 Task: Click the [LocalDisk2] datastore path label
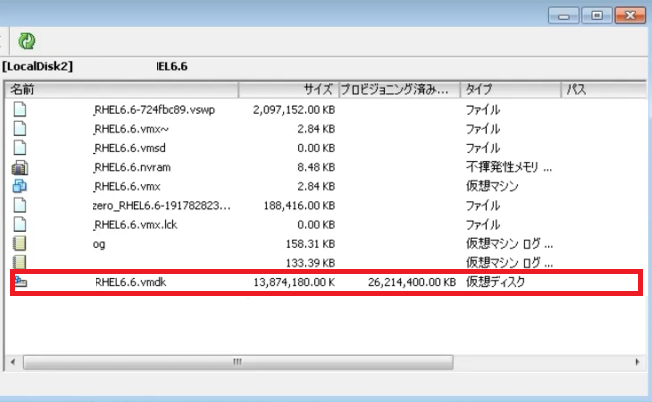click(37, 67)
